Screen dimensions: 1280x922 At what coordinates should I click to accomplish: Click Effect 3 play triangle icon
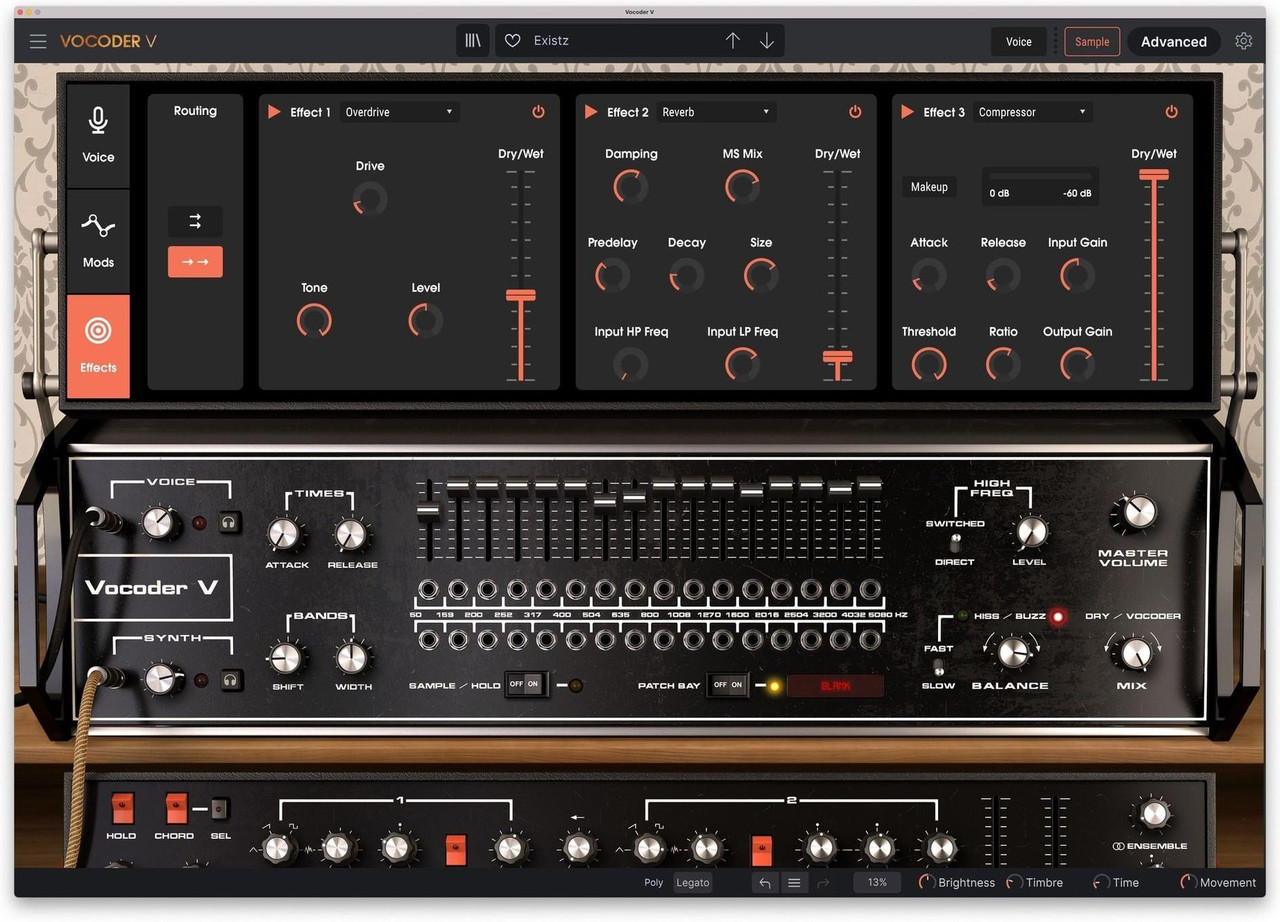pos(908,112)
